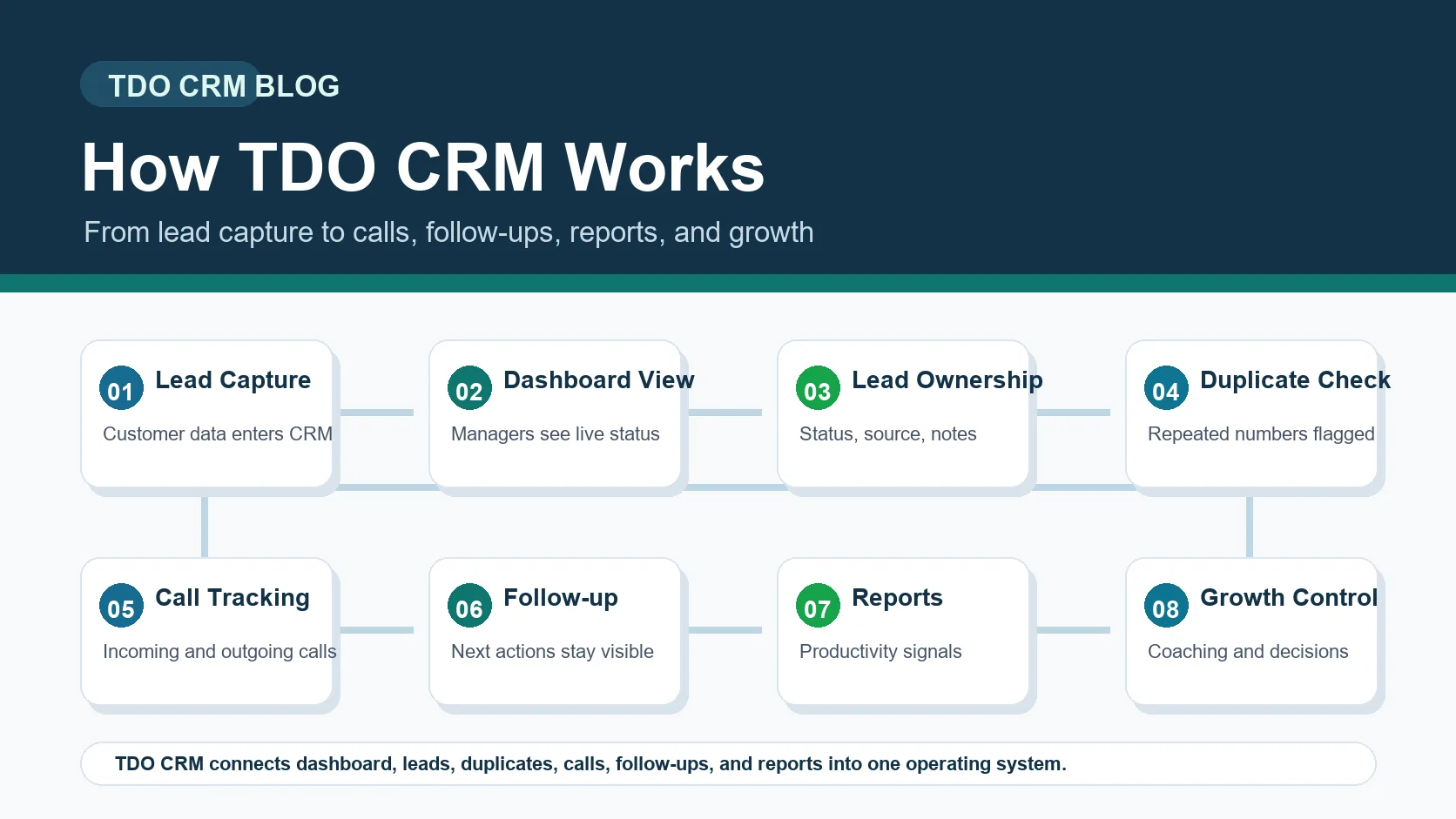
Task: Select the Lead Capture heading
Action: (x=233, y=380)
